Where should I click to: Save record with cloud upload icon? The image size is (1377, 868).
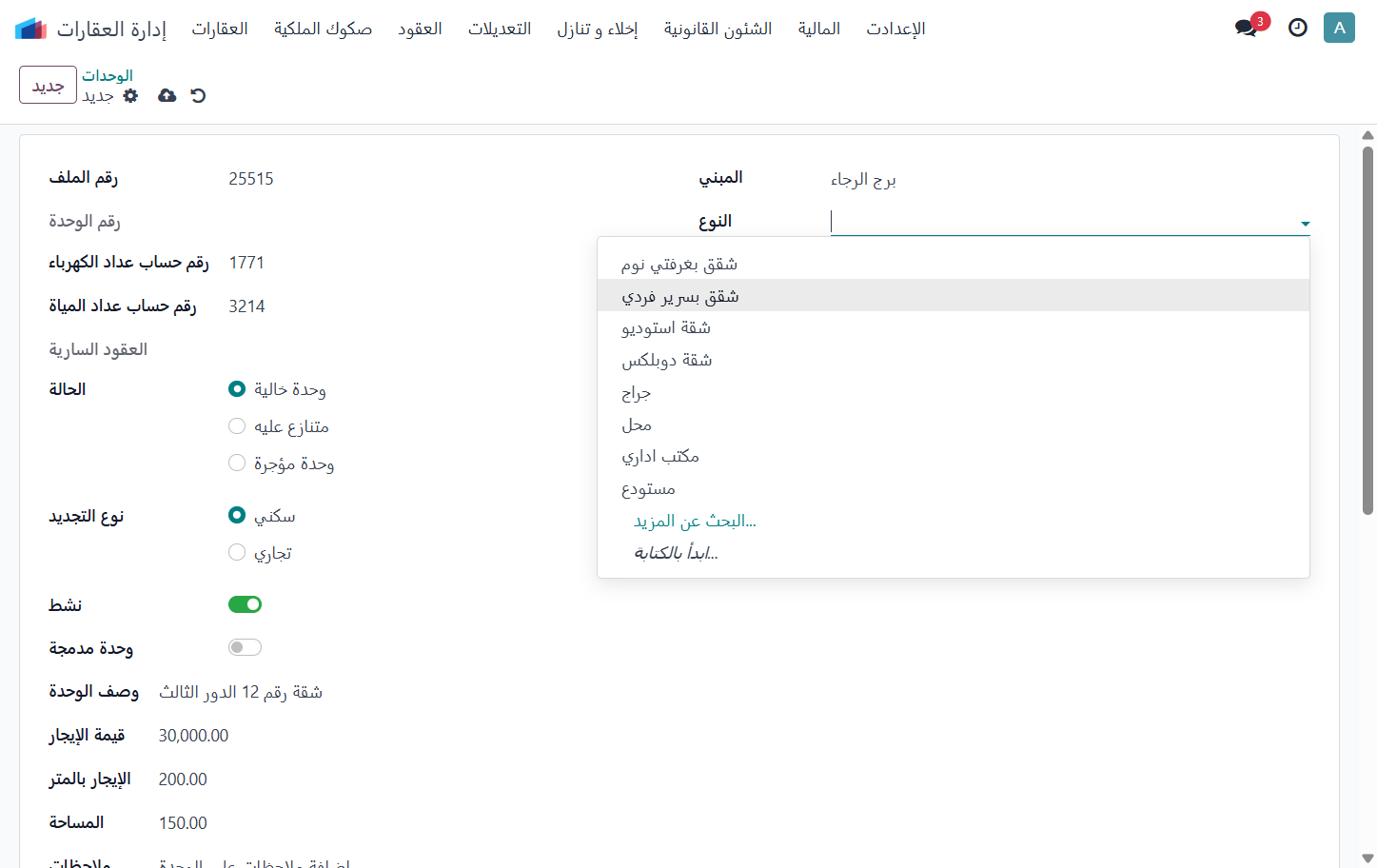pyautogui.click(x=167, y=95)
